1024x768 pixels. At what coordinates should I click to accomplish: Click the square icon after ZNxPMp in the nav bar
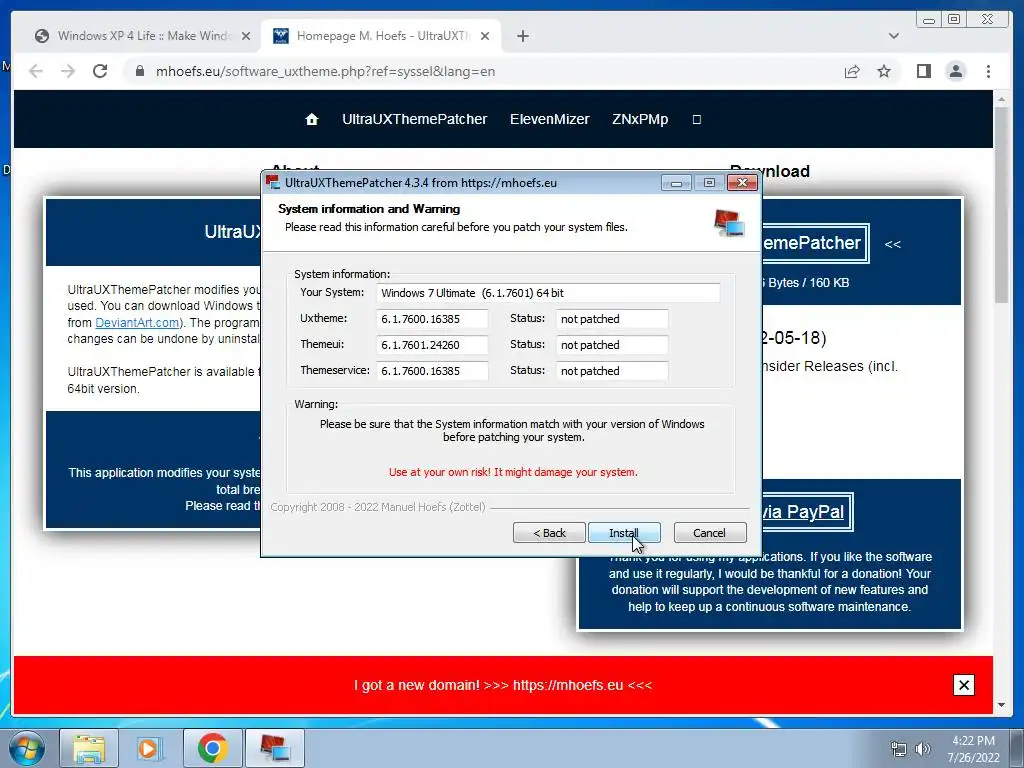coord(697,120)
